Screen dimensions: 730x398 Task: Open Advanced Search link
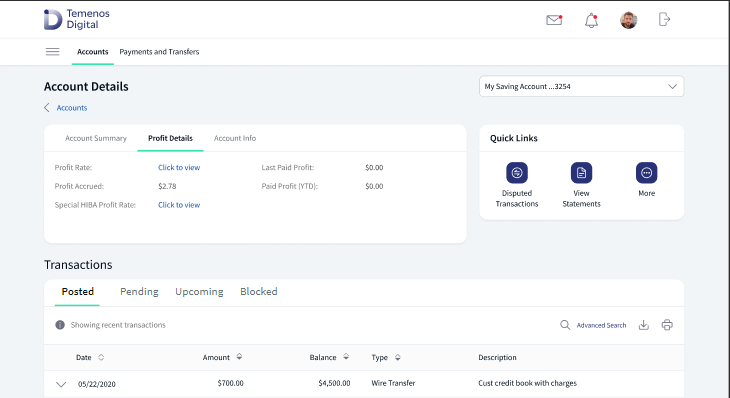602,325
